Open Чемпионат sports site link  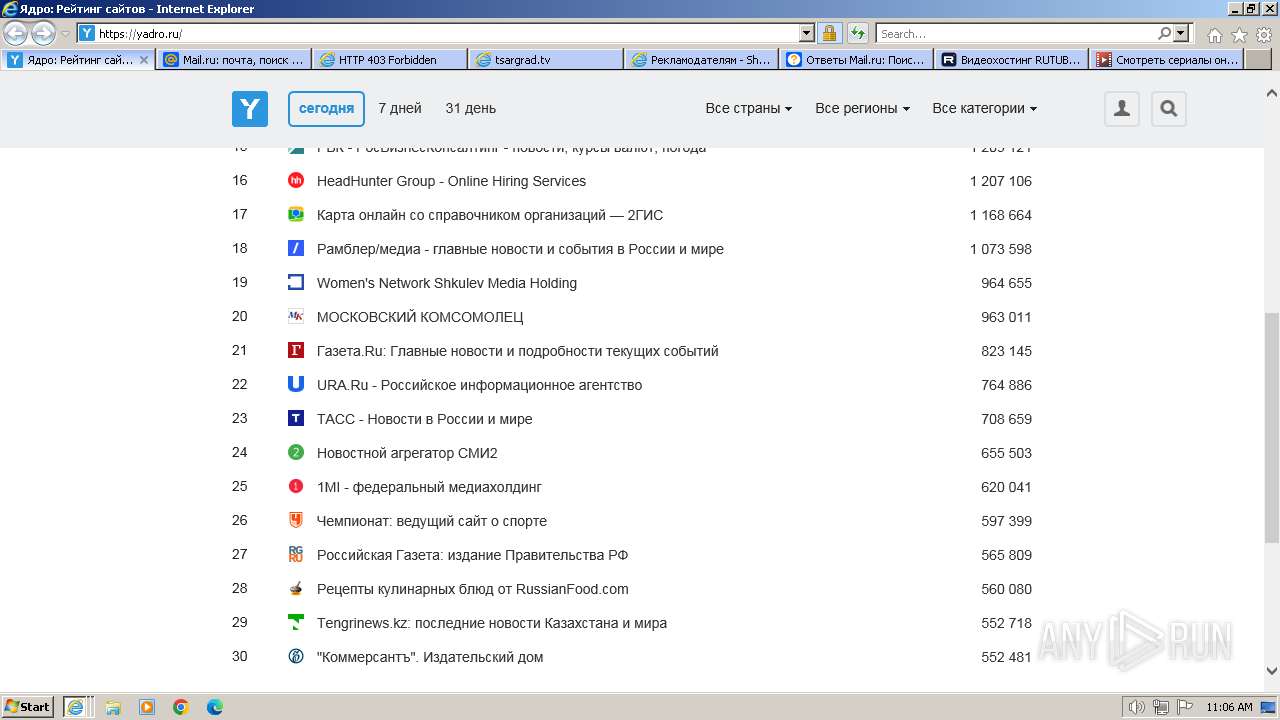click(x=432, y=521)
